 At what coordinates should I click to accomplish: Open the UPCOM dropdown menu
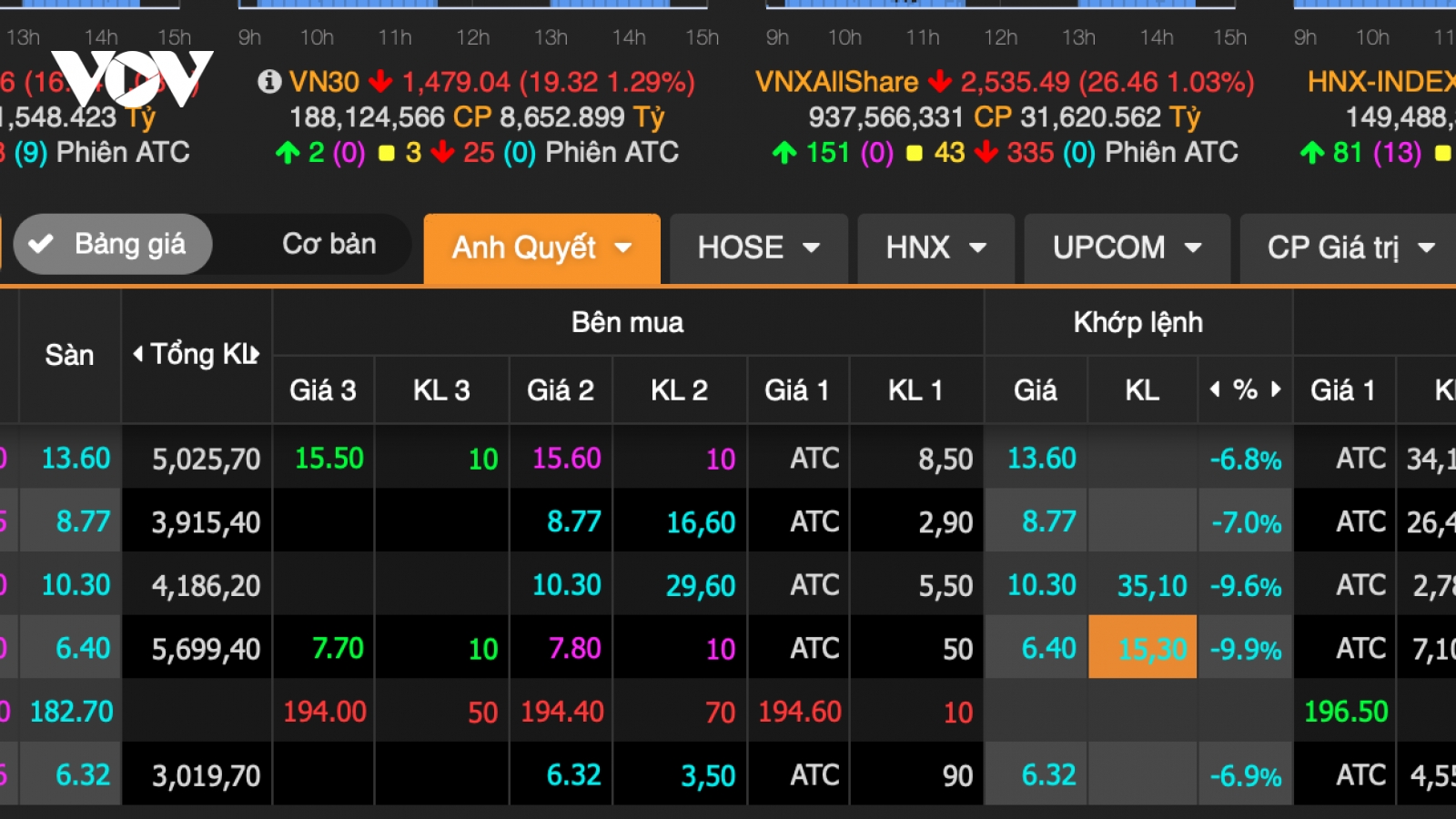(1127, 248)
